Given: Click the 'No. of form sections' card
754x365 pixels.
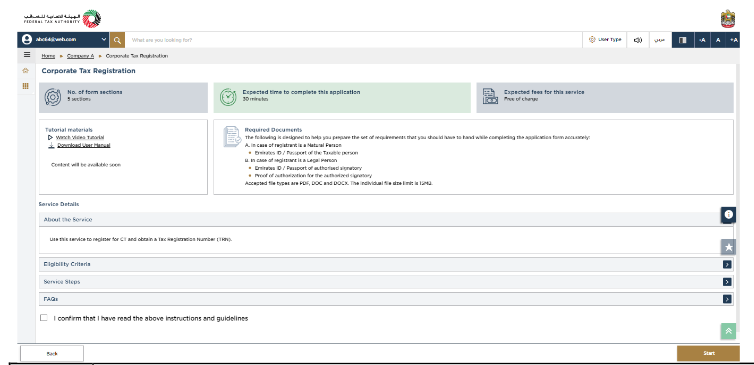Looking at the screenshot, I should 124,98.
